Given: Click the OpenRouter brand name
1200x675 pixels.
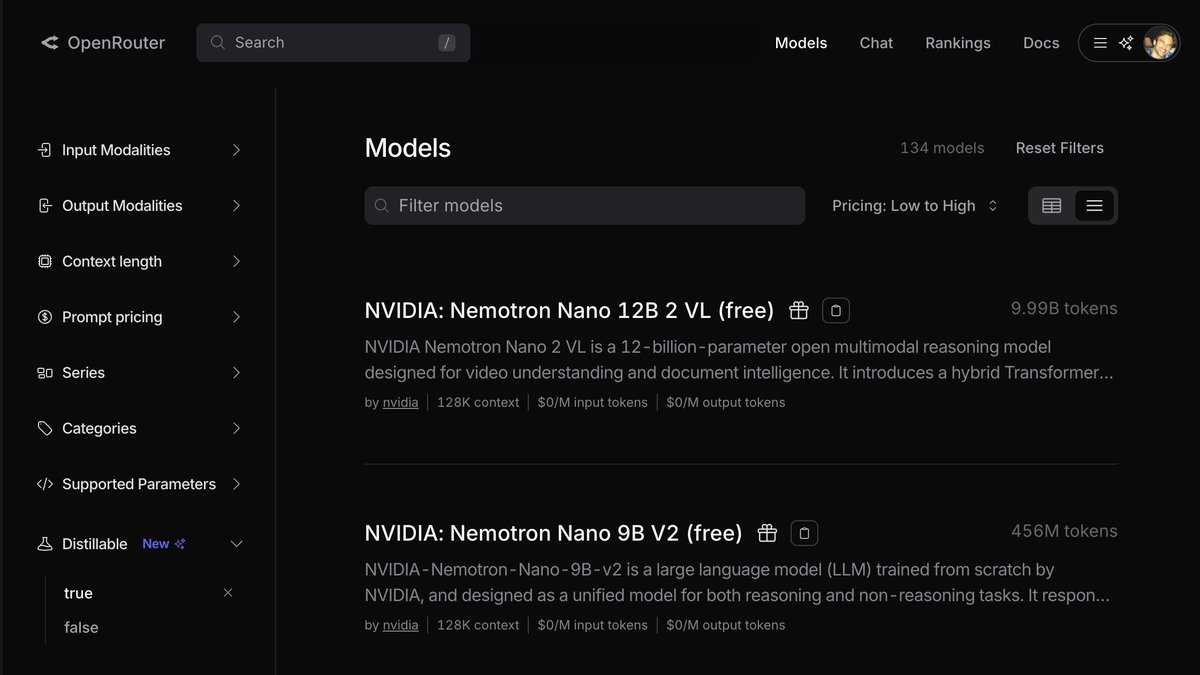Looking at the screenshot, I should (x=116, y=43).
